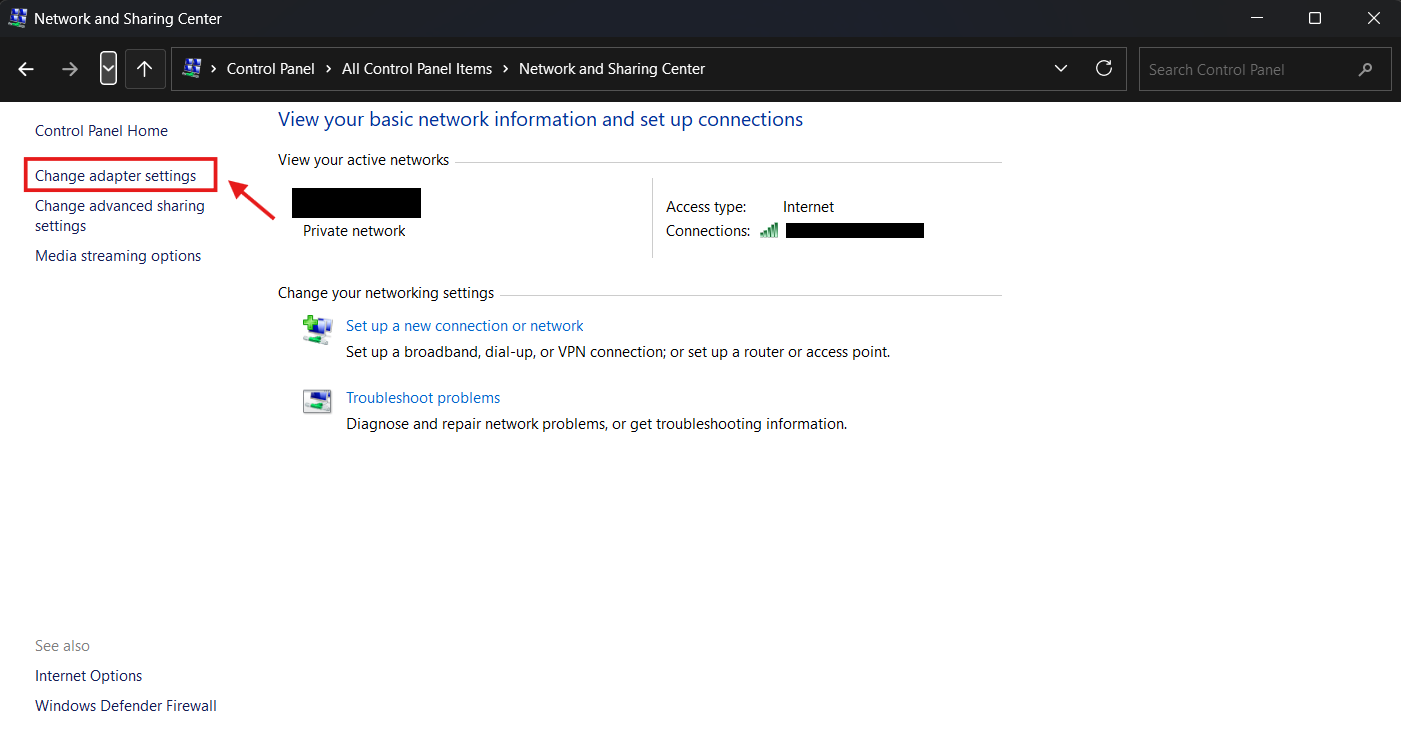
Task: Open Windows Defender Firewall link
Action: coord(126,706)
